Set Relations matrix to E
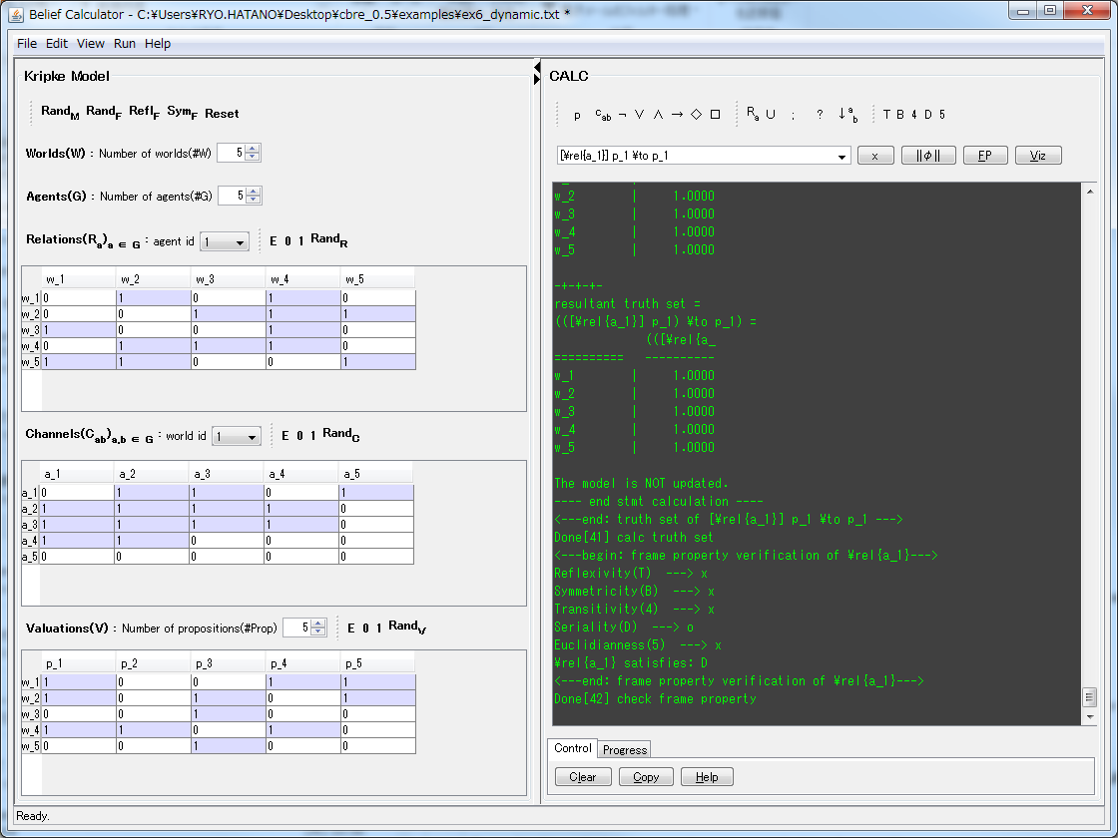This screenshot has width=1118, height=838. point(274,241)
